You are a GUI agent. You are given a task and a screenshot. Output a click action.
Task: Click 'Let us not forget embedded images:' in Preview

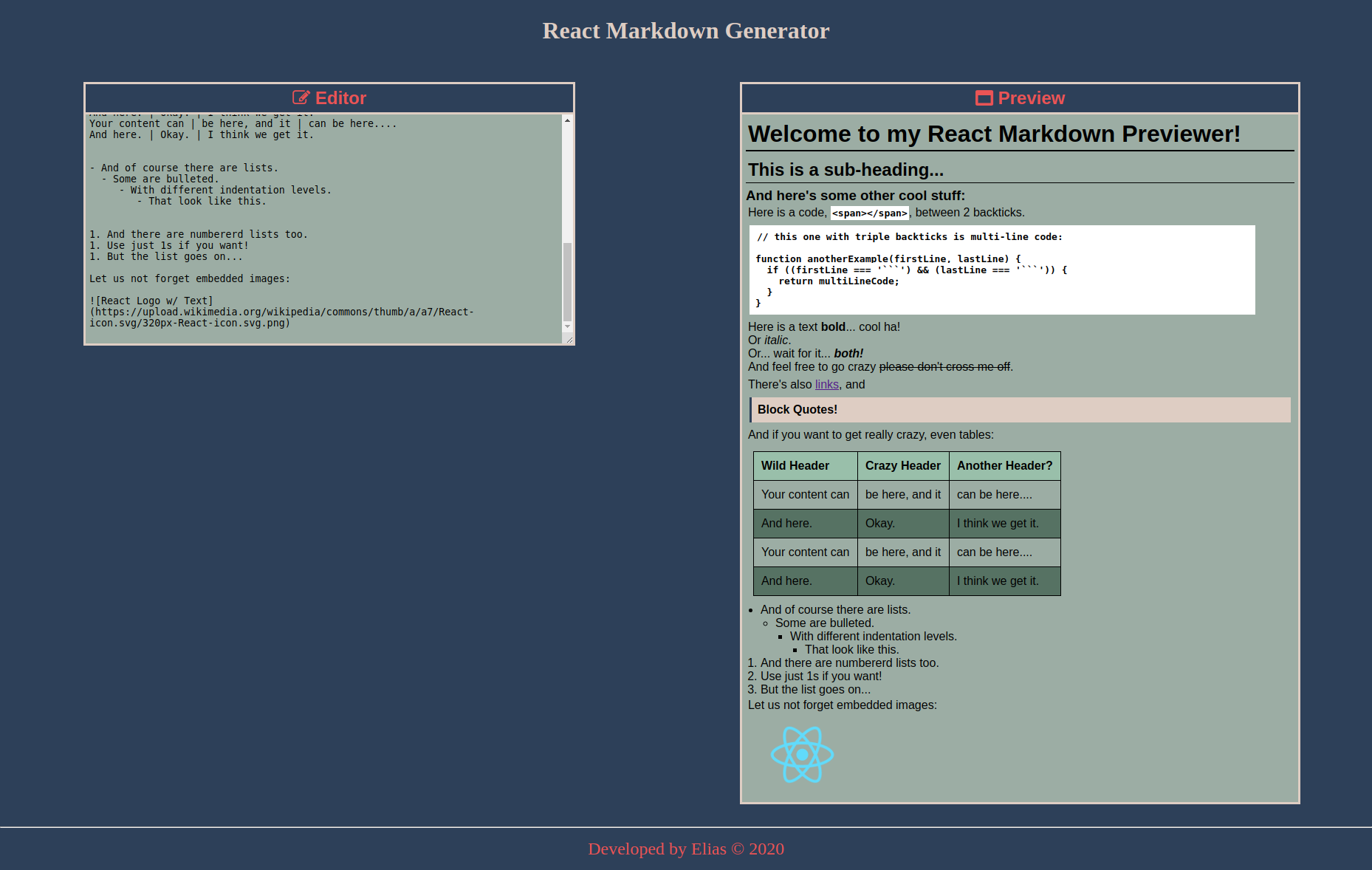click(x=842, y=705)
